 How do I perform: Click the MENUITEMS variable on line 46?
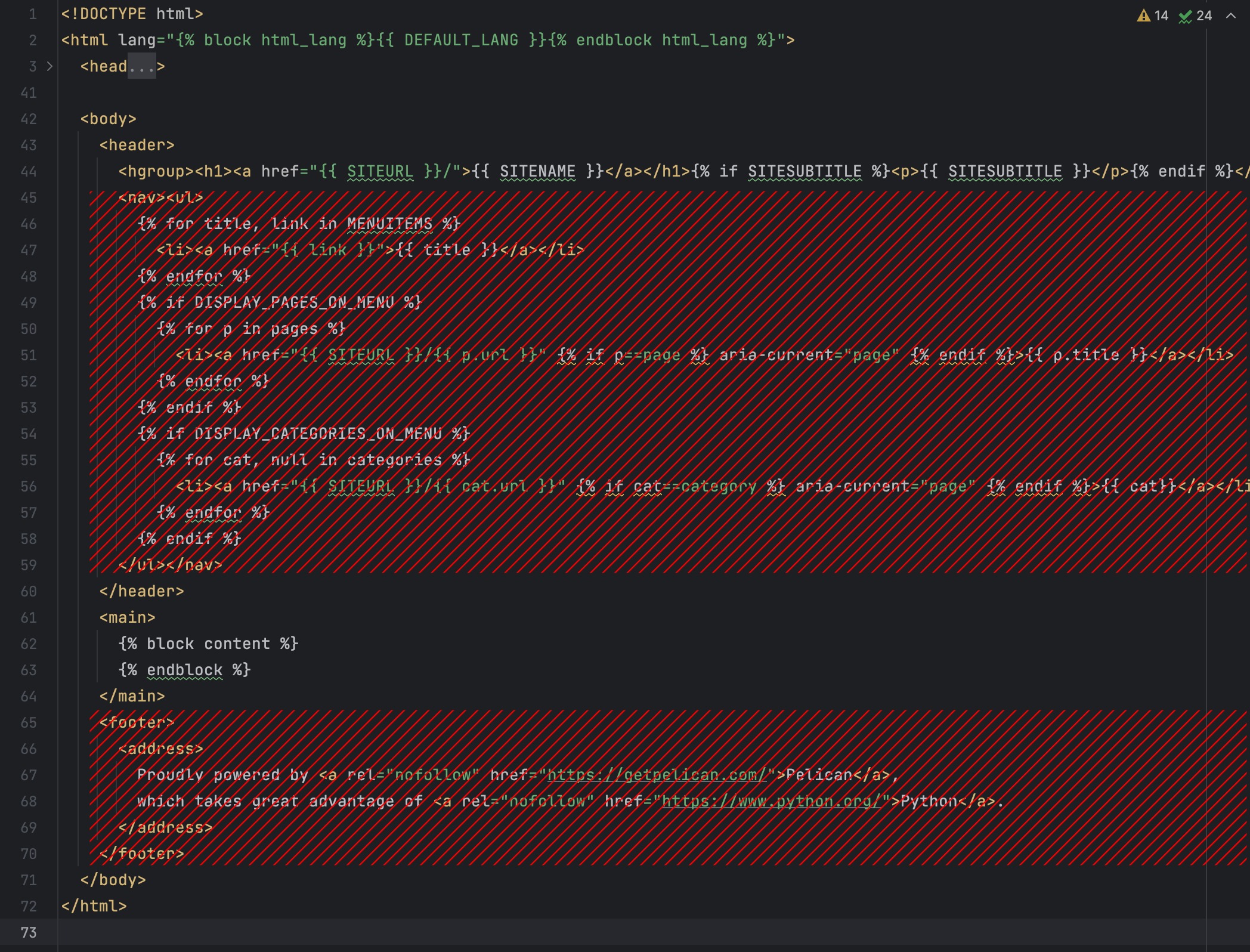pyautogui.click(x=390, y=224)
